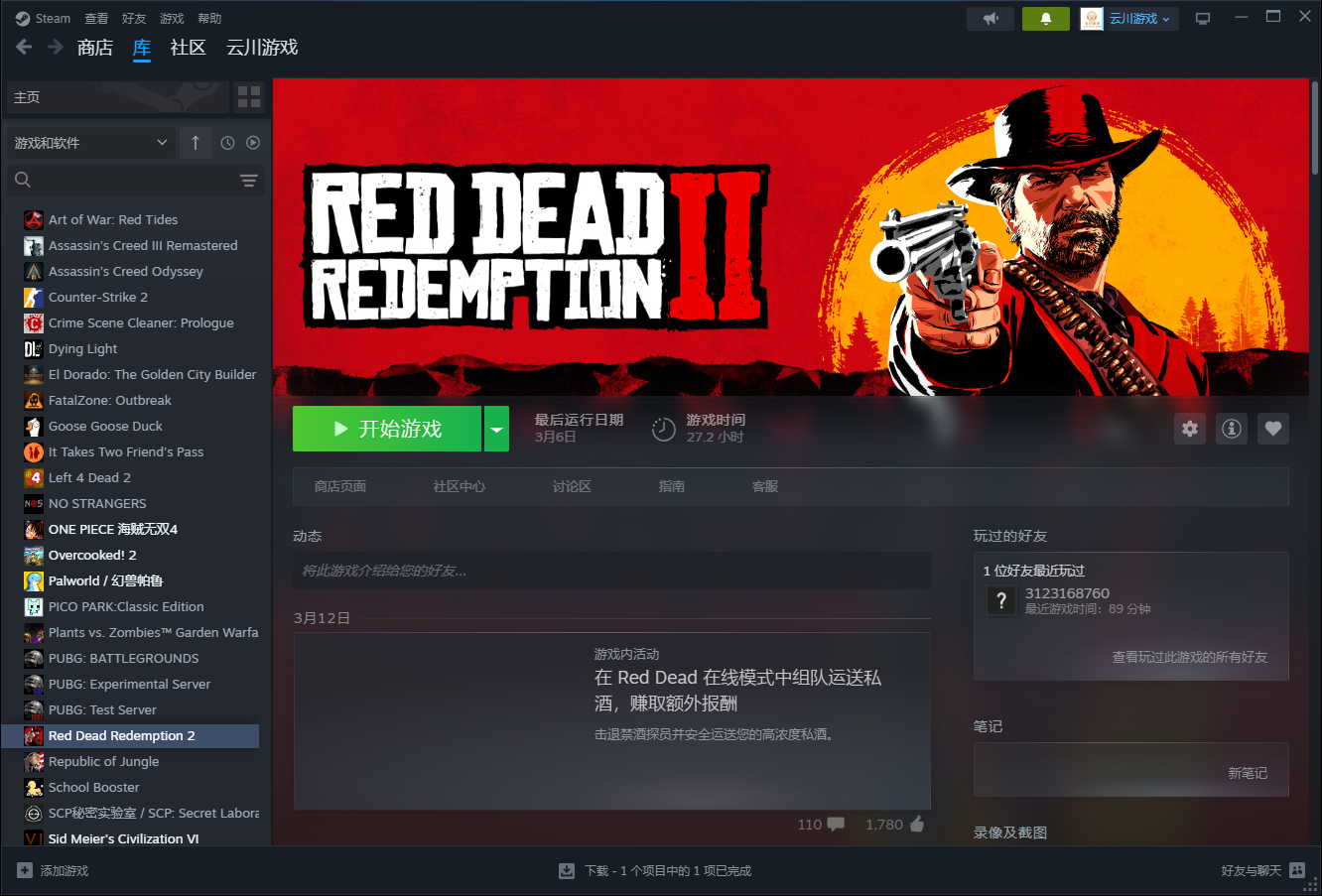Click Overcooked! 2 game icon

click(34, 555)
